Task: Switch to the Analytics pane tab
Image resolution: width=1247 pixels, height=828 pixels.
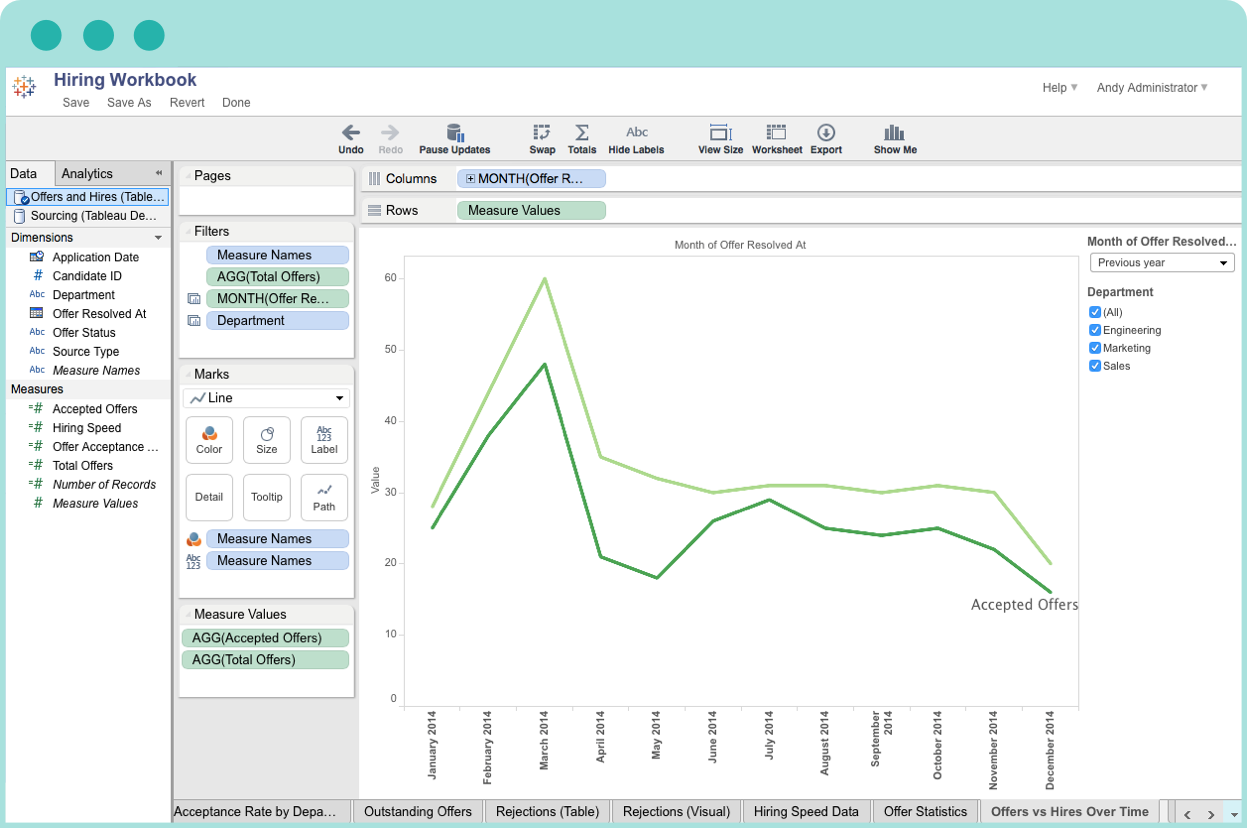Action: 88,173
